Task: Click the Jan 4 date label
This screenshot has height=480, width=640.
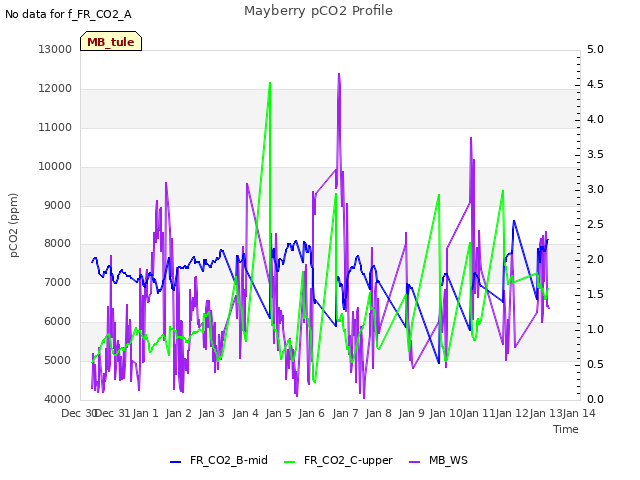Action: coord(245,413)
